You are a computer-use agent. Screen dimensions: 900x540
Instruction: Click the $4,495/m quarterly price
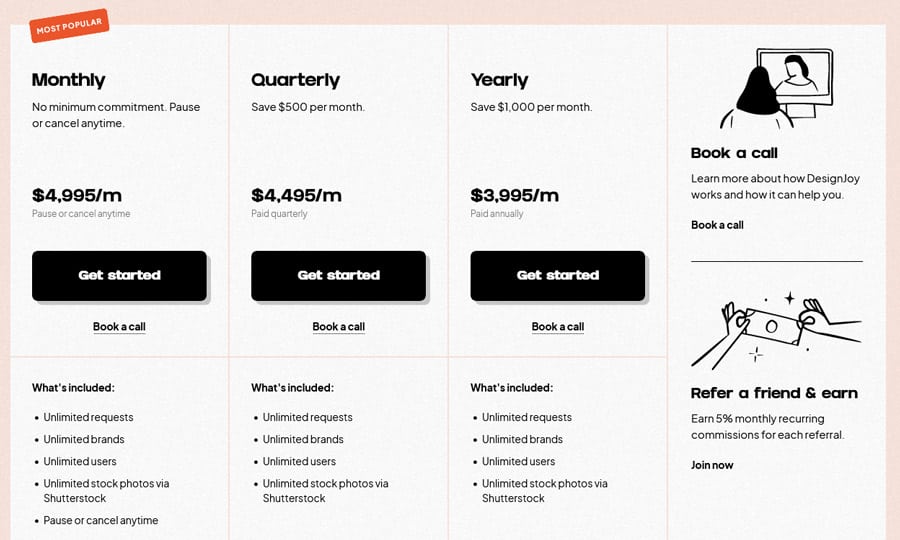tap(296, 195)
